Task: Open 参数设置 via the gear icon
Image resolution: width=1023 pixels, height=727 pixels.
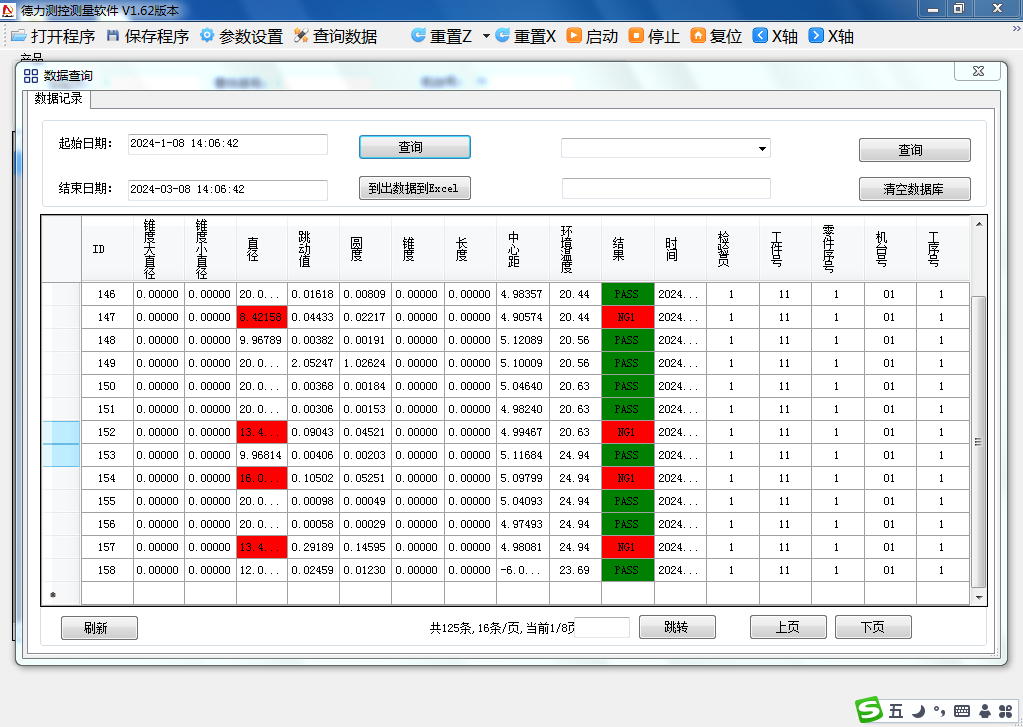Action: [x=207, y=36]
